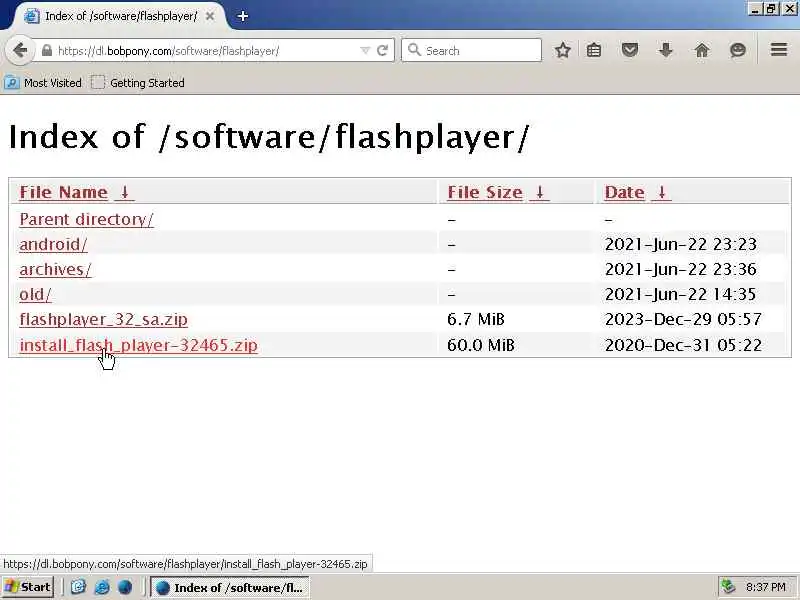Click the 6.7 MiB file size cell
The height and width of the screenshot is (600, 800).
[x=476, y=319]
